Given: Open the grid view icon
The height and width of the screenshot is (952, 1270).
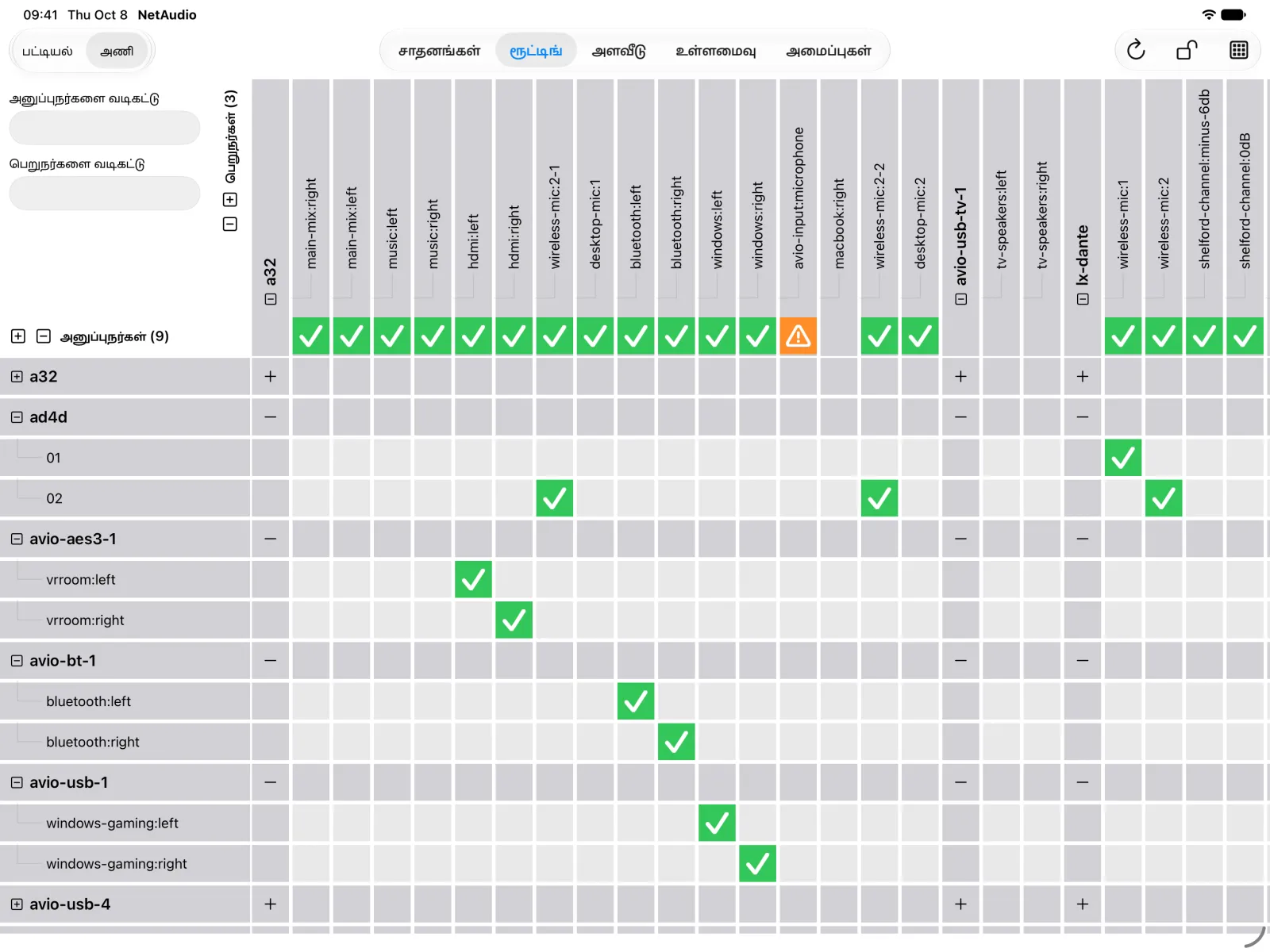Looking at the screenshot, I should [x=1238, y=50].
